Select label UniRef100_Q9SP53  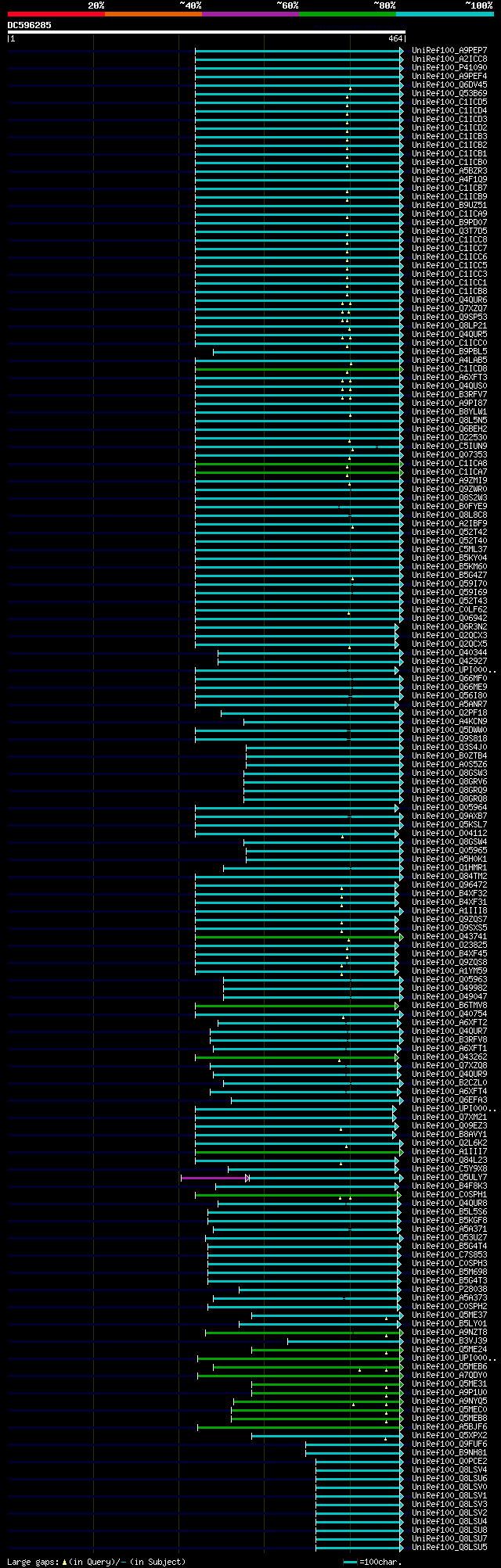click(449, 318)
